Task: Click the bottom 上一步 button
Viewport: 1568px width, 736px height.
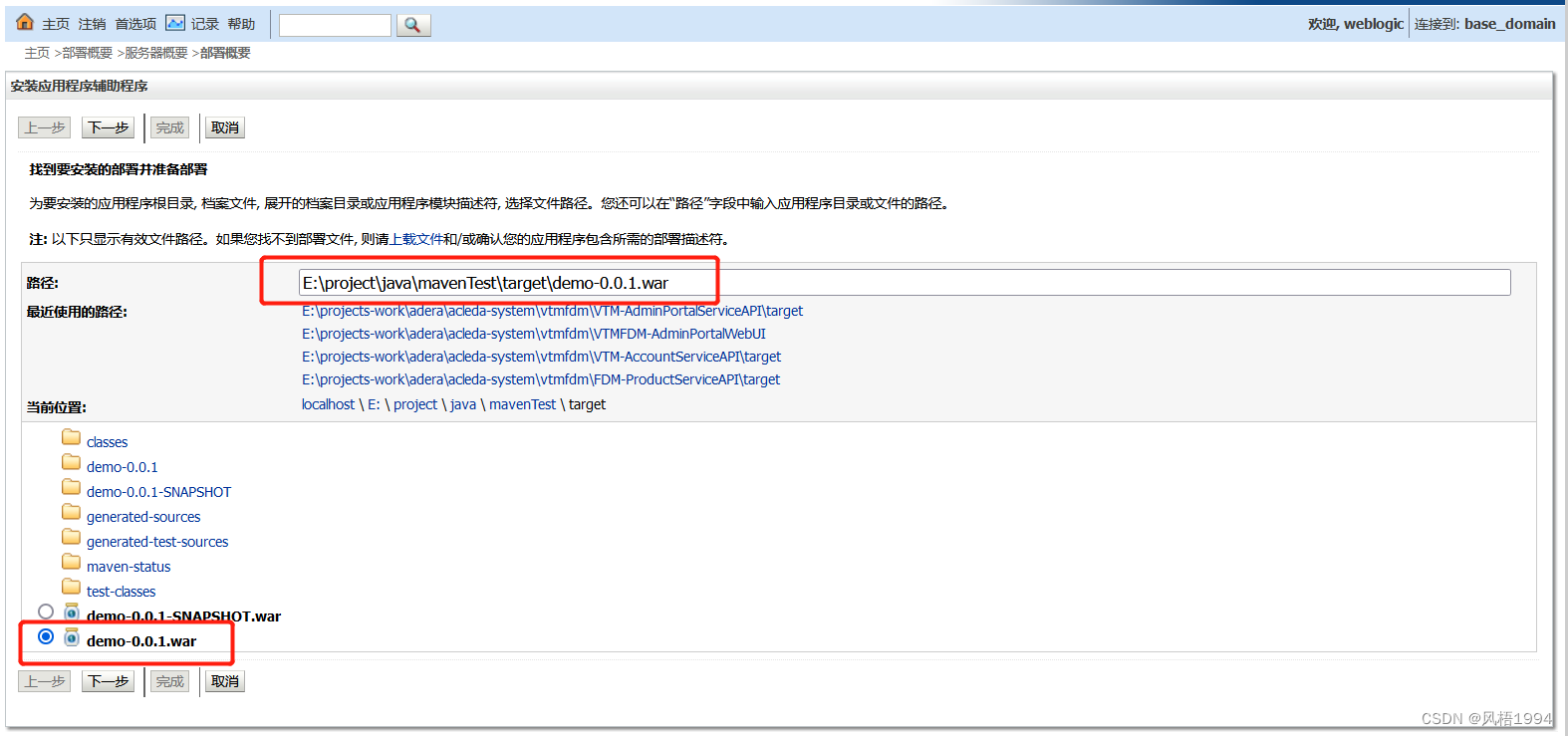Action: 44,681
